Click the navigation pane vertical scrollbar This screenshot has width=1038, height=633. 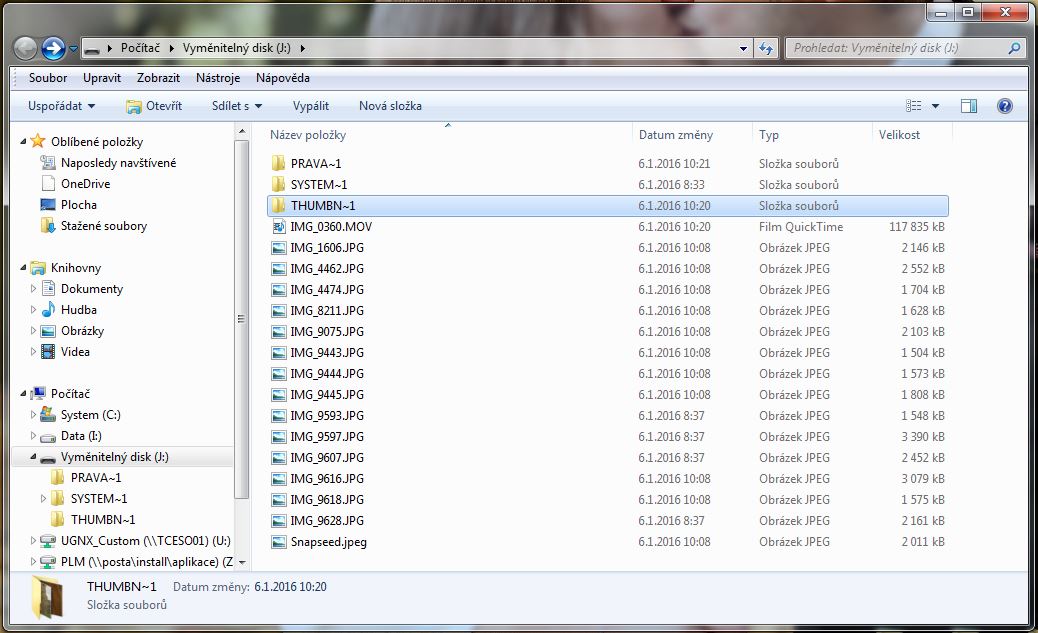click(x=240, y=320)
